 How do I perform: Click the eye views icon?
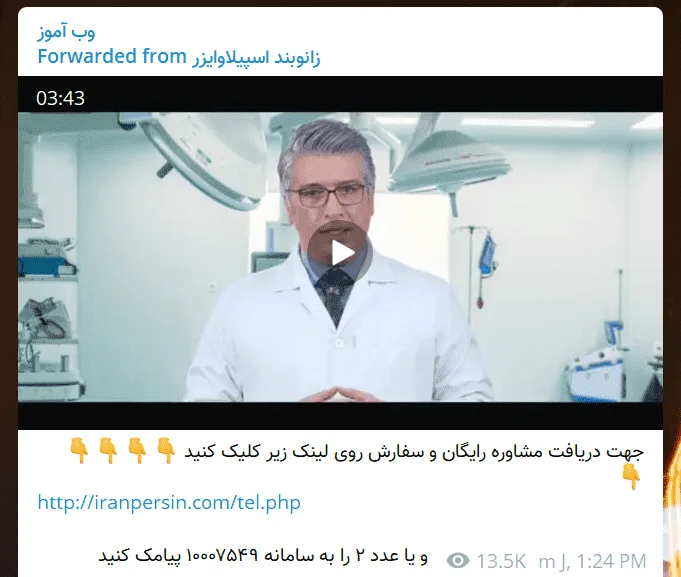(458, 560)
